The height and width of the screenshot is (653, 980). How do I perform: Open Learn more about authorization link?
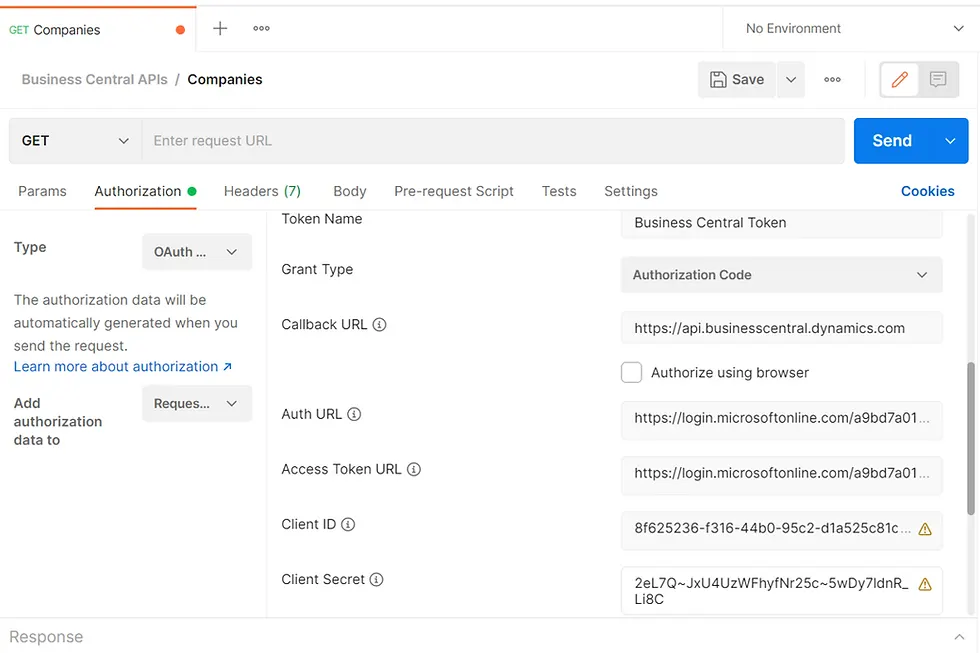122,367
